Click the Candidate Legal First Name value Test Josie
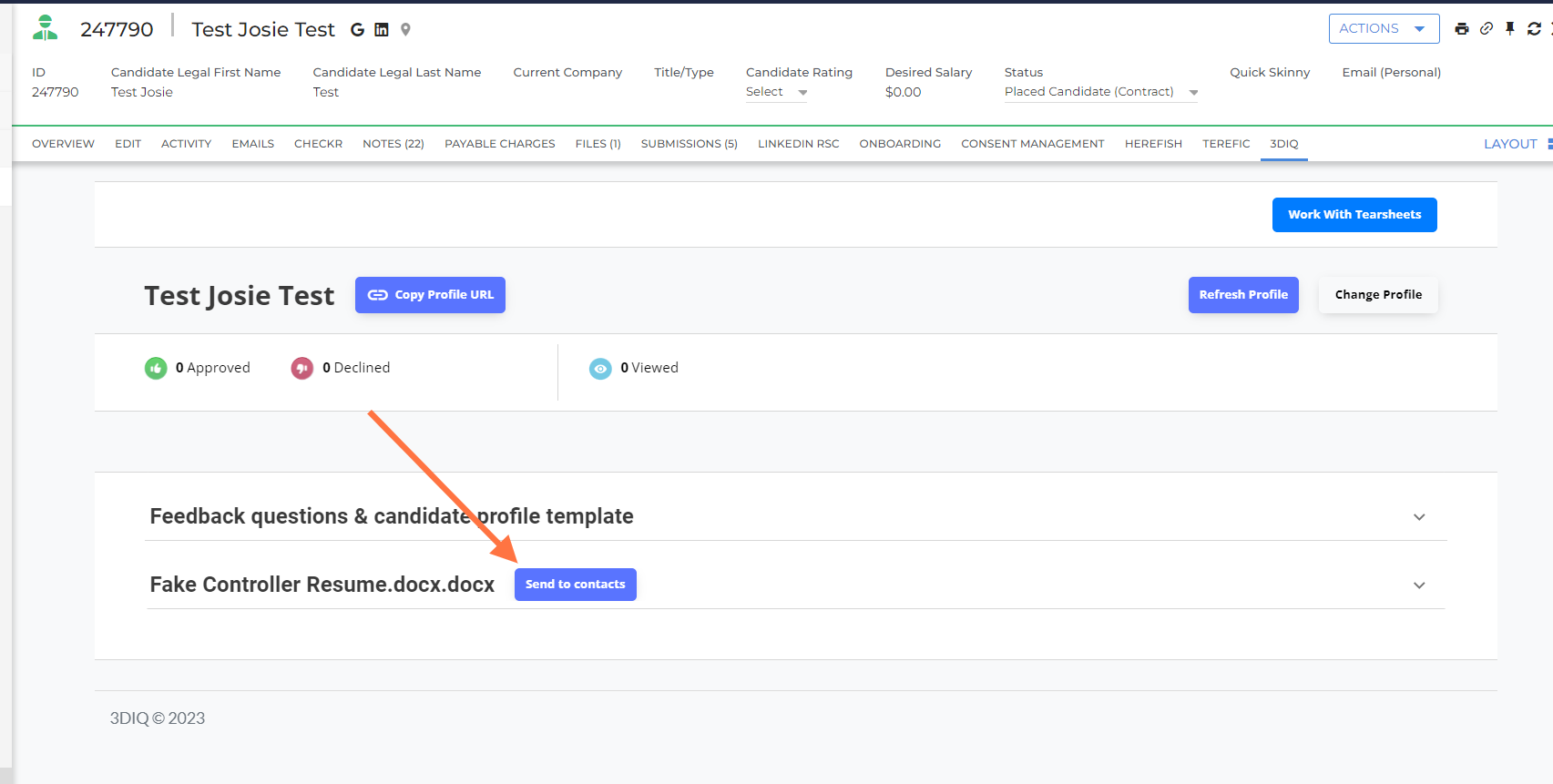 (x=142, y=92)
